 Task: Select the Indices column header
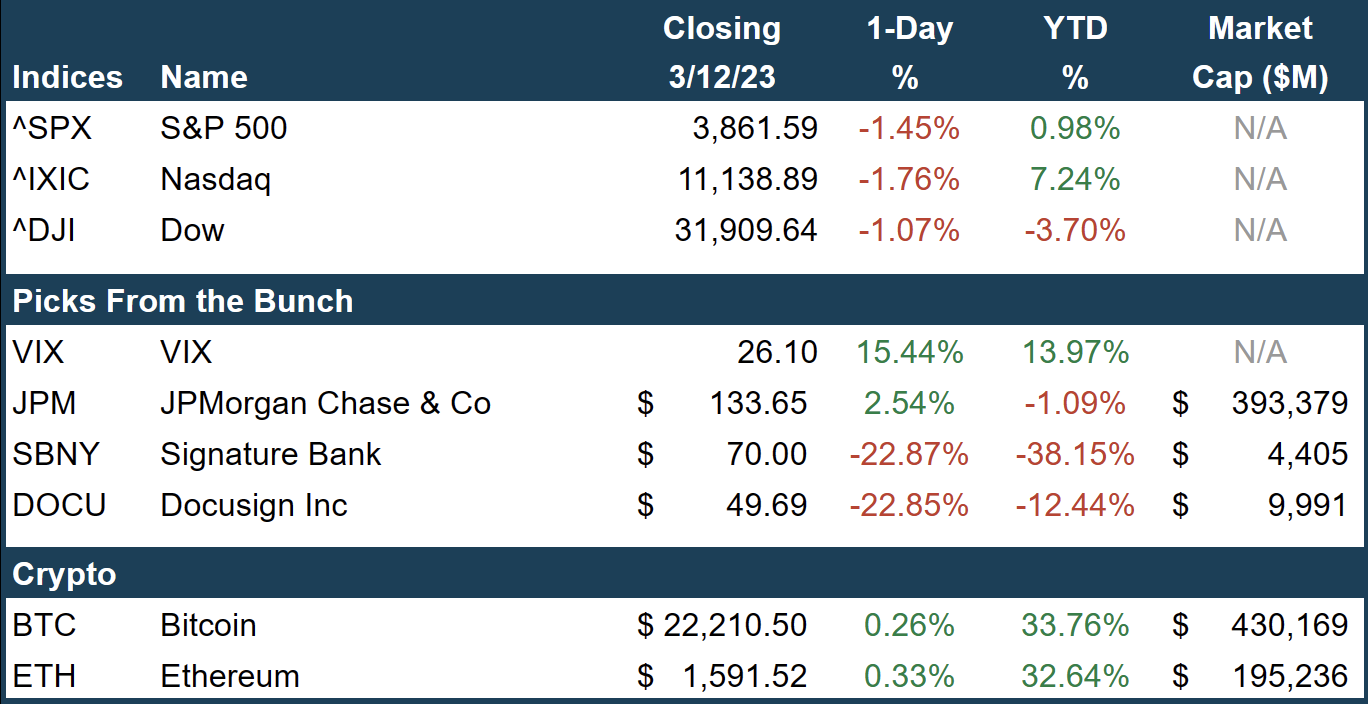[x=67, y=77]
